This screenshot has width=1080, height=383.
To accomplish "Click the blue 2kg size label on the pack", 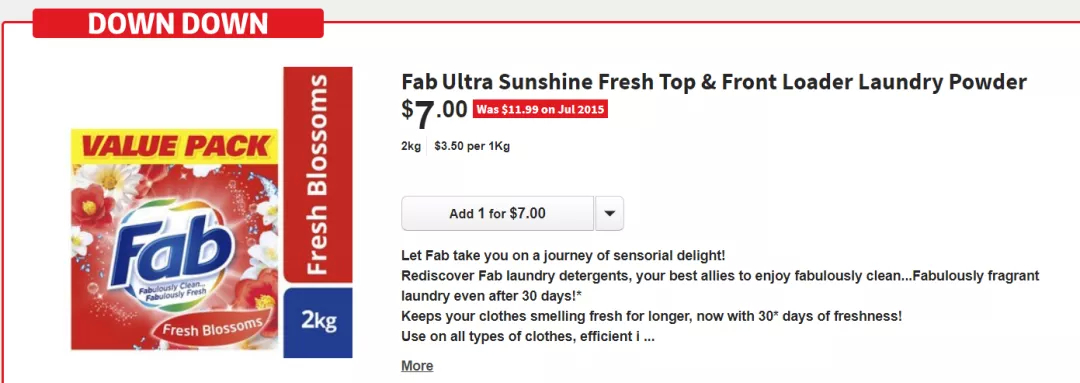I will pyautogui.click(x=318, y=322).
